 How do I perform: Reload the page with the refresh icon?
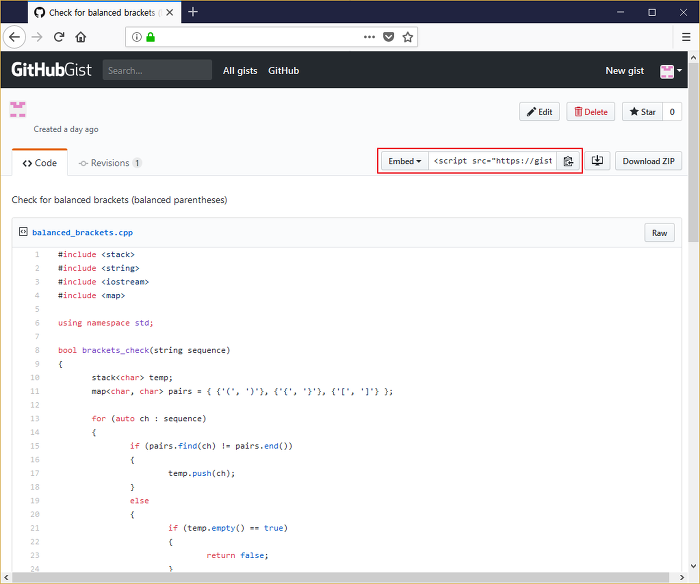(59, 37)
